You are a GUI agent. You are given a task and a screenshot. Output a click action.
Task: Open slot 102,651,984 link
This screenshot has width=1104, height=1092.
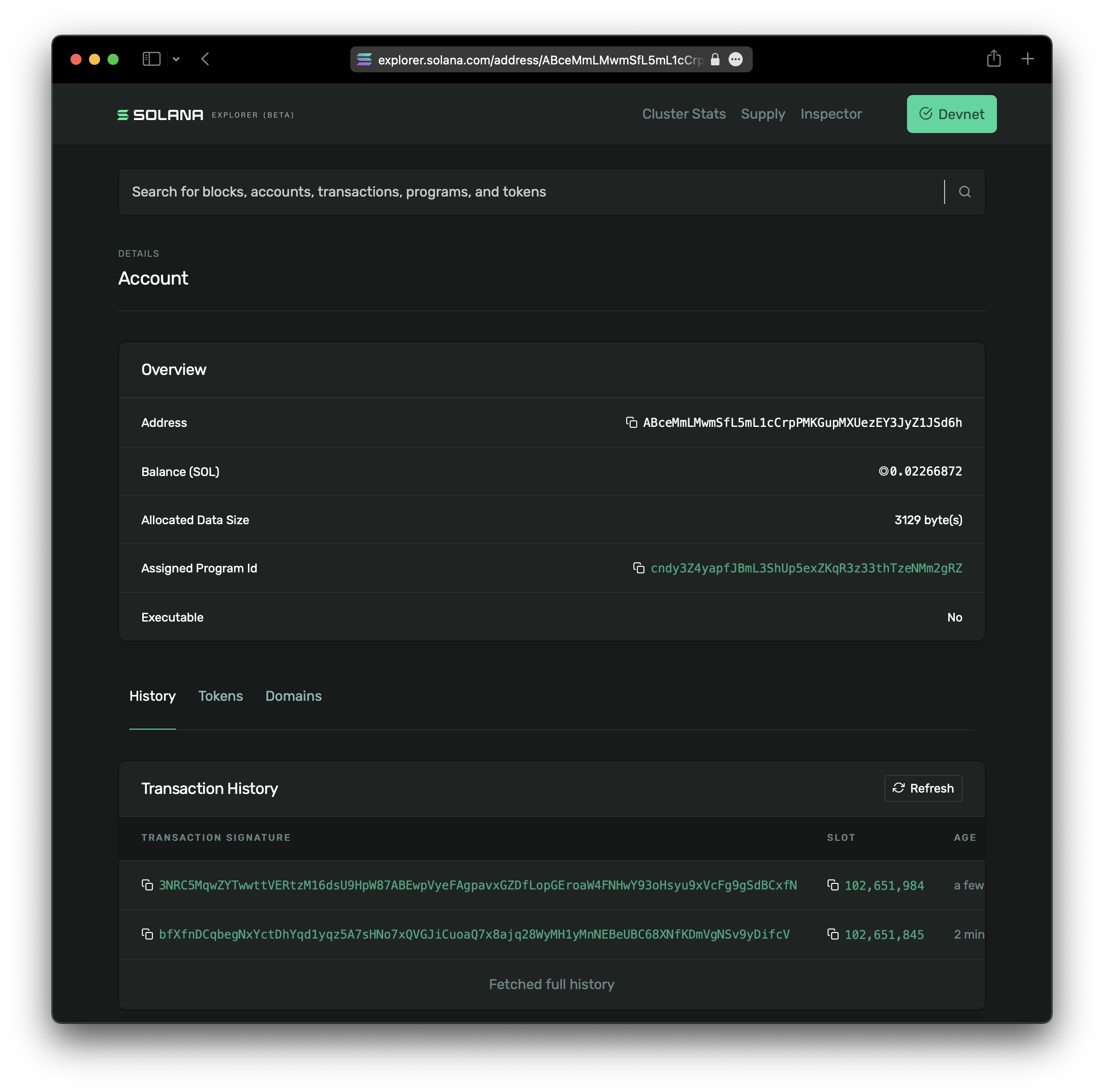(884, 886)
